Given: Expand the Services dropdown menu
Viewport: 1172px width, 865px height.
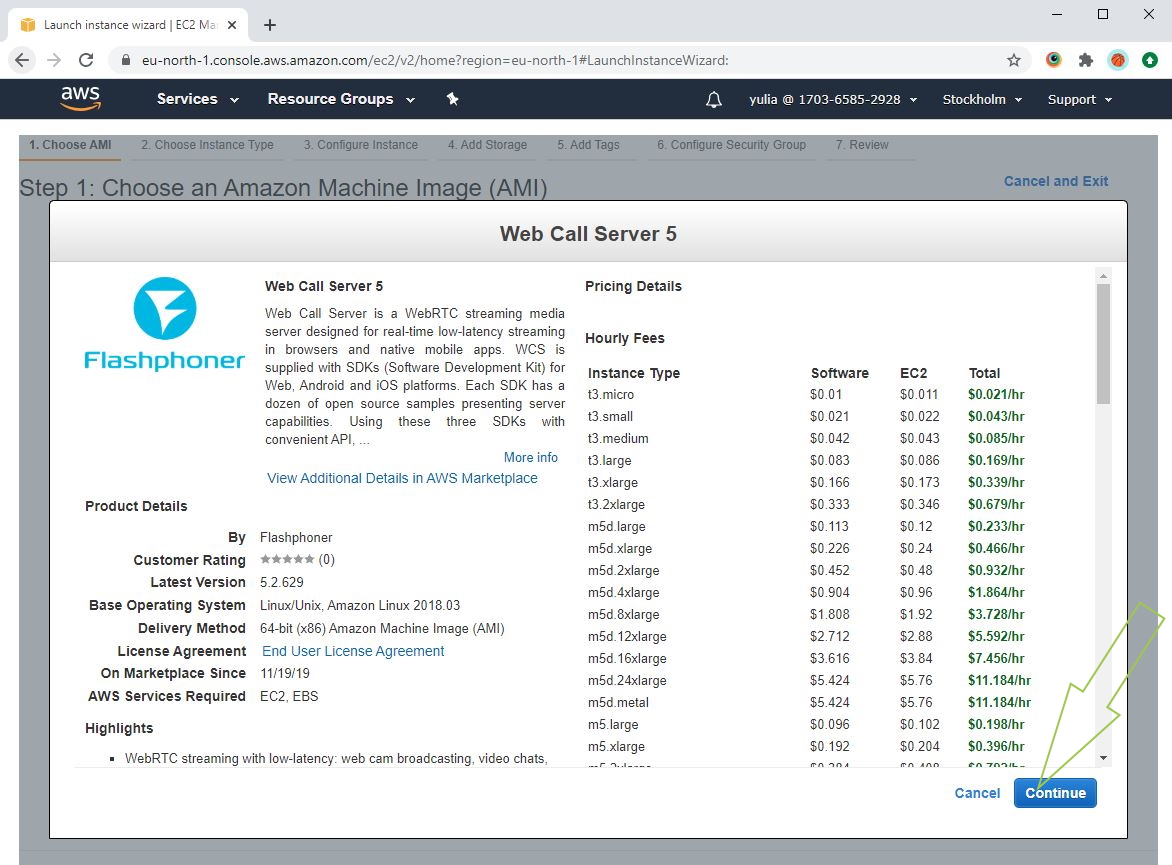Looking at the screenshot, I should (197, 99).
